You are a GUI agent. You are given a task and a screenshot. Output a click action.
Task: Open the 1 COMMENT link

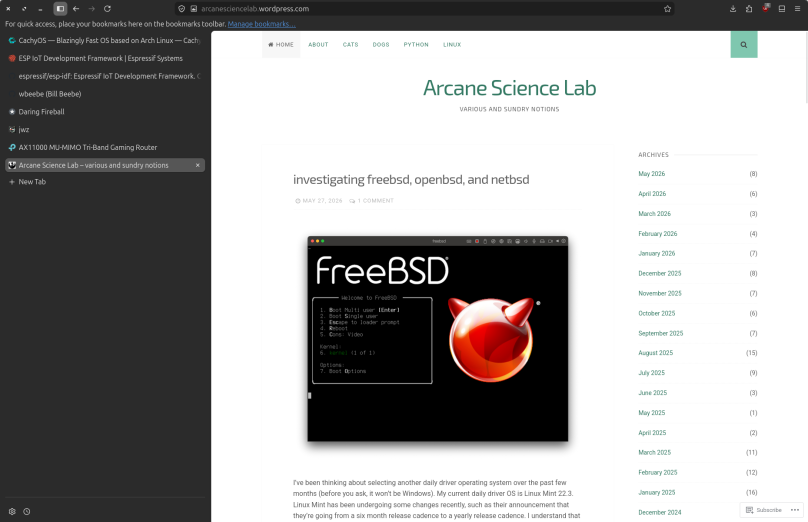click(376, 201)
